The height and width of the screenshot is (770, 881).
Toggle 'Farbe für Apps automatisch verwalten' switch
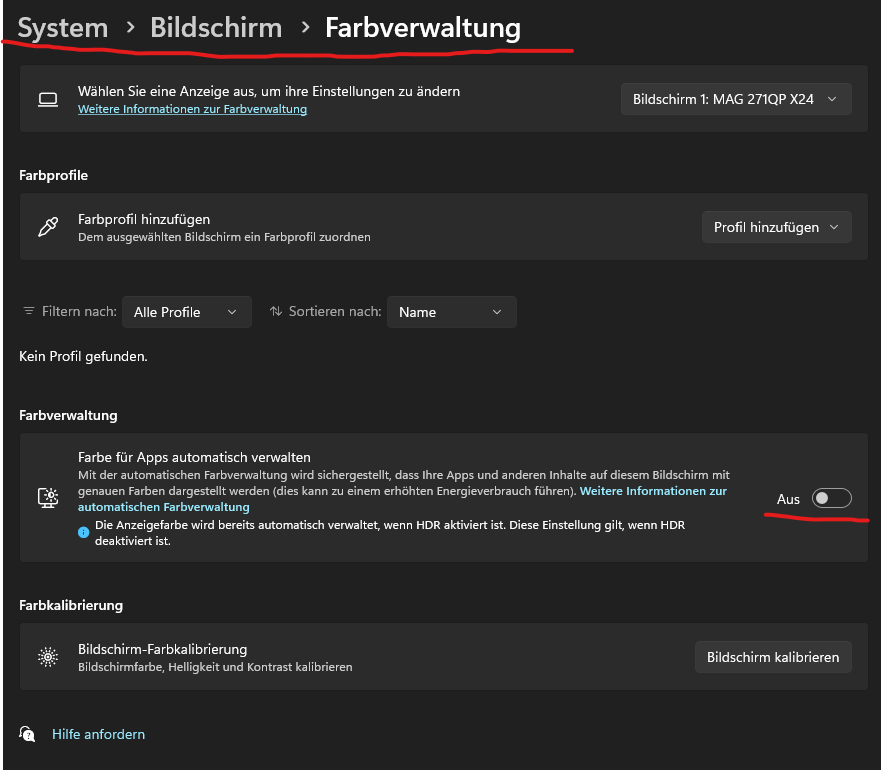(832, 498)
